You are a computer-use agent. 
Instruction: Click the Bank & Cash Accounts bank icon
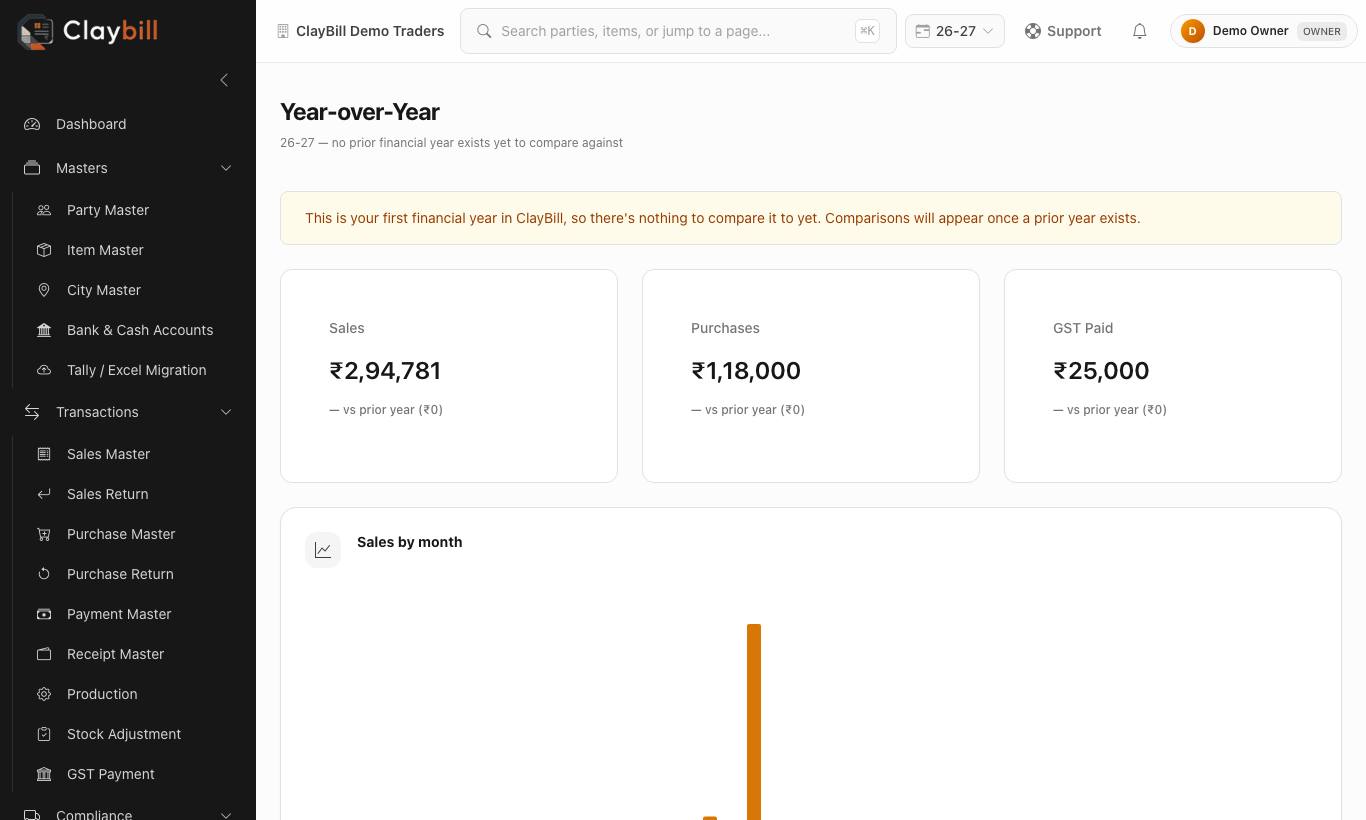[44, 330]
